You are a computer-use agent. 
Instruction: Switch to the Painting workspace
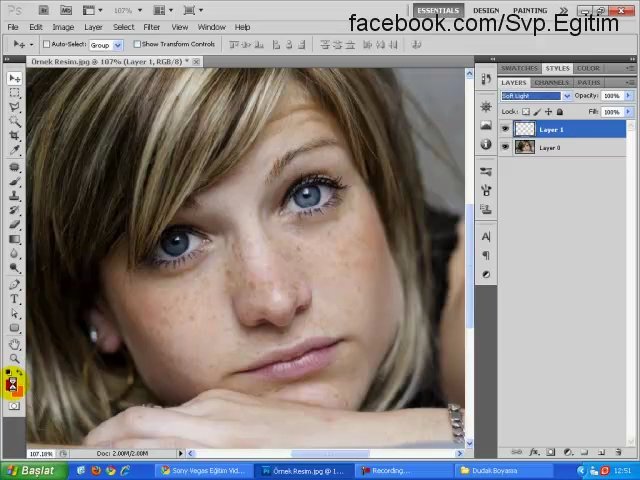(x=530, y=10)
